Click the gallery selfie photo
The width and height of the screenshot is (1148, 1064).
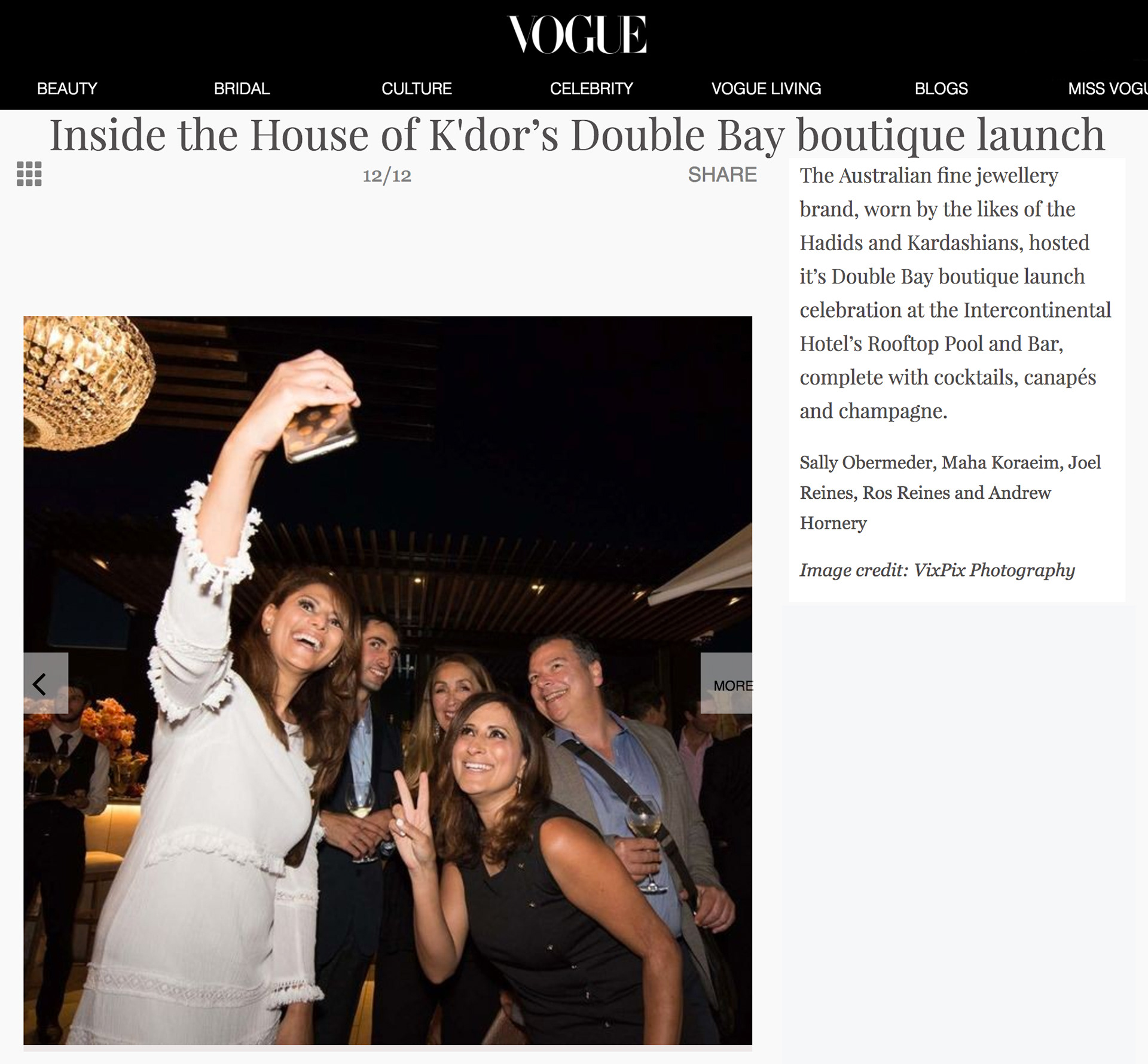[387, 680]
